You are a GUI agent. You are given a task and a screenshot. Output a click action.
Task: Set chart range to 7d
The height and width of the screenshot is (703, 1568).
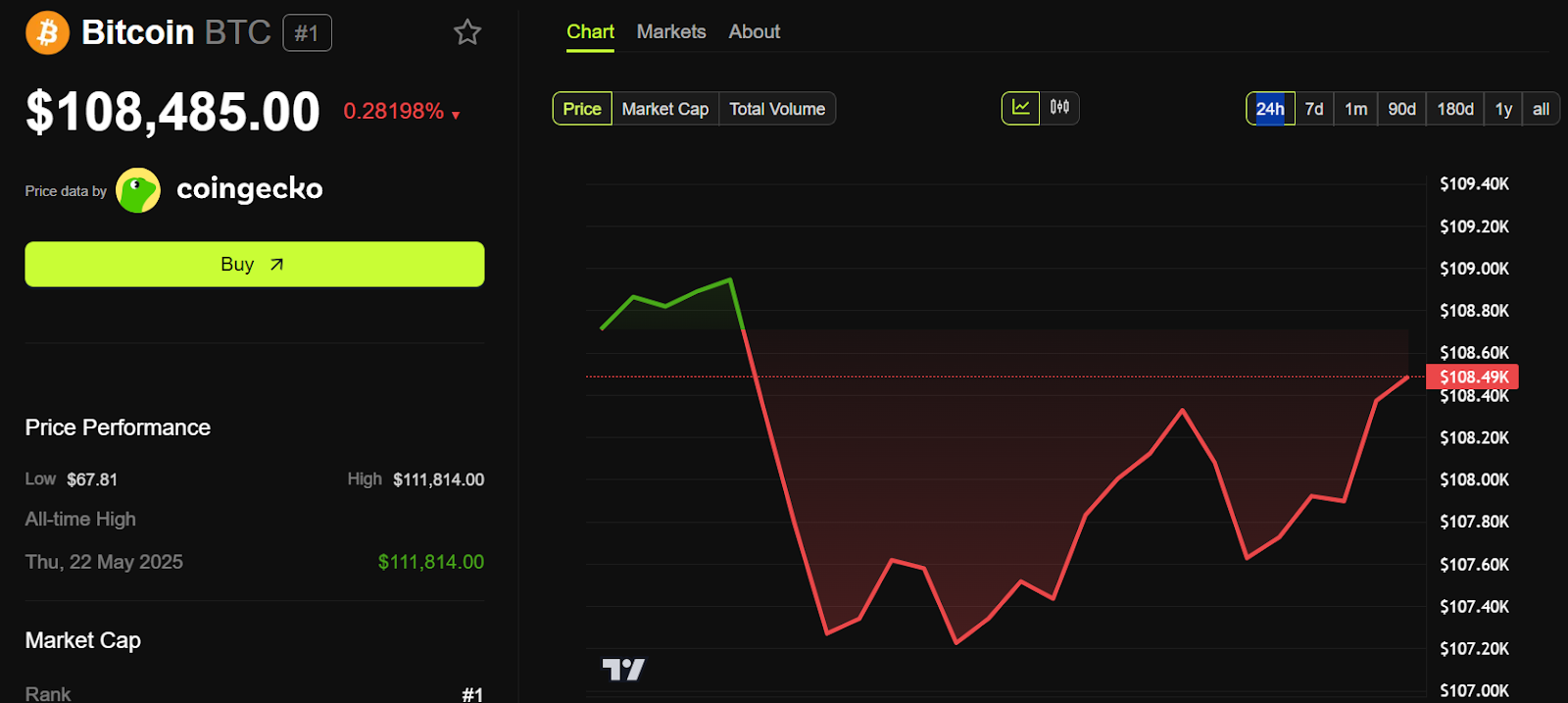[1314, 109]
